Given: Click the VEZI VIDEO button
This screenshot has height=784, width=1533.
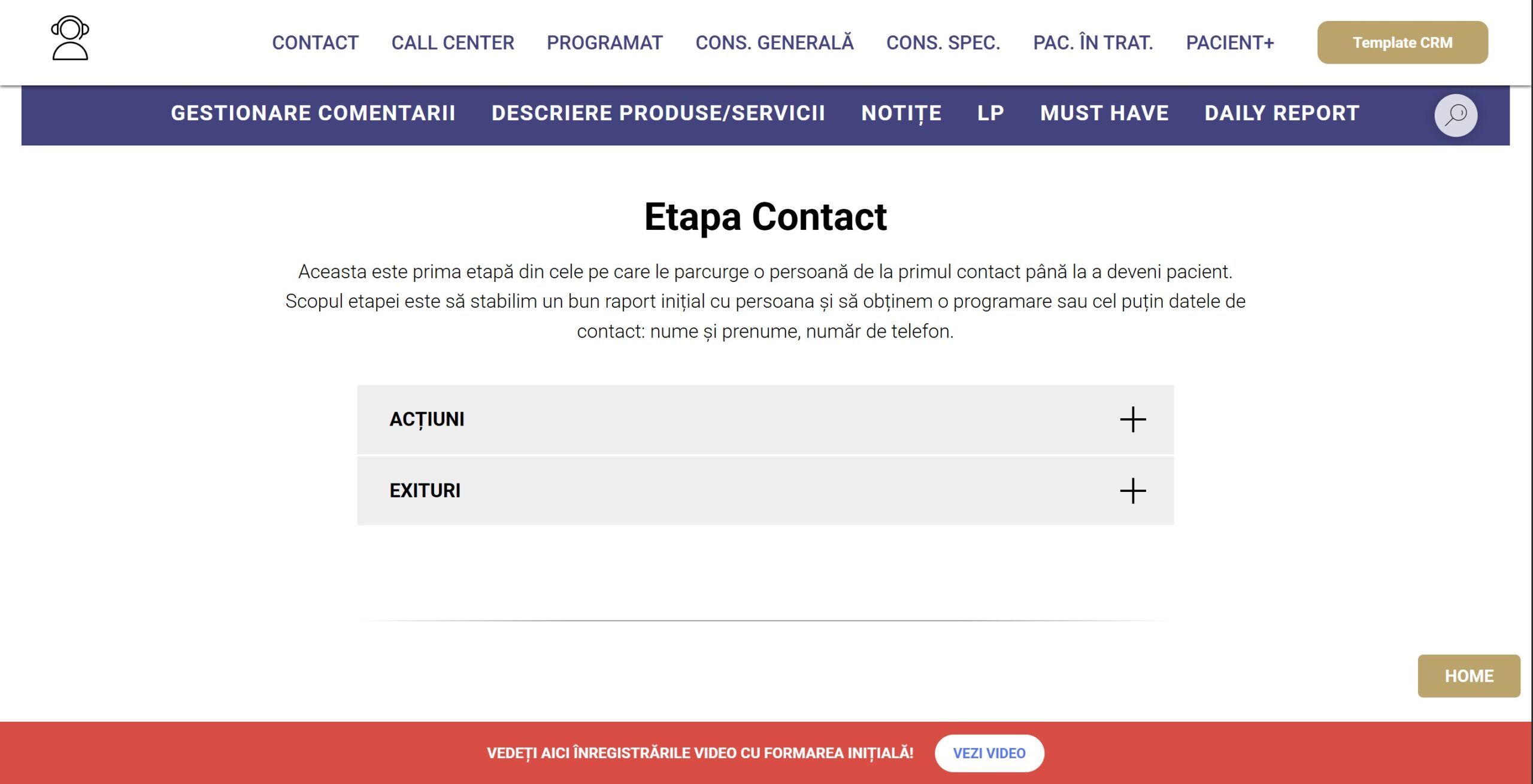Looking at the screenshot, I should click(x=989, y=753).
